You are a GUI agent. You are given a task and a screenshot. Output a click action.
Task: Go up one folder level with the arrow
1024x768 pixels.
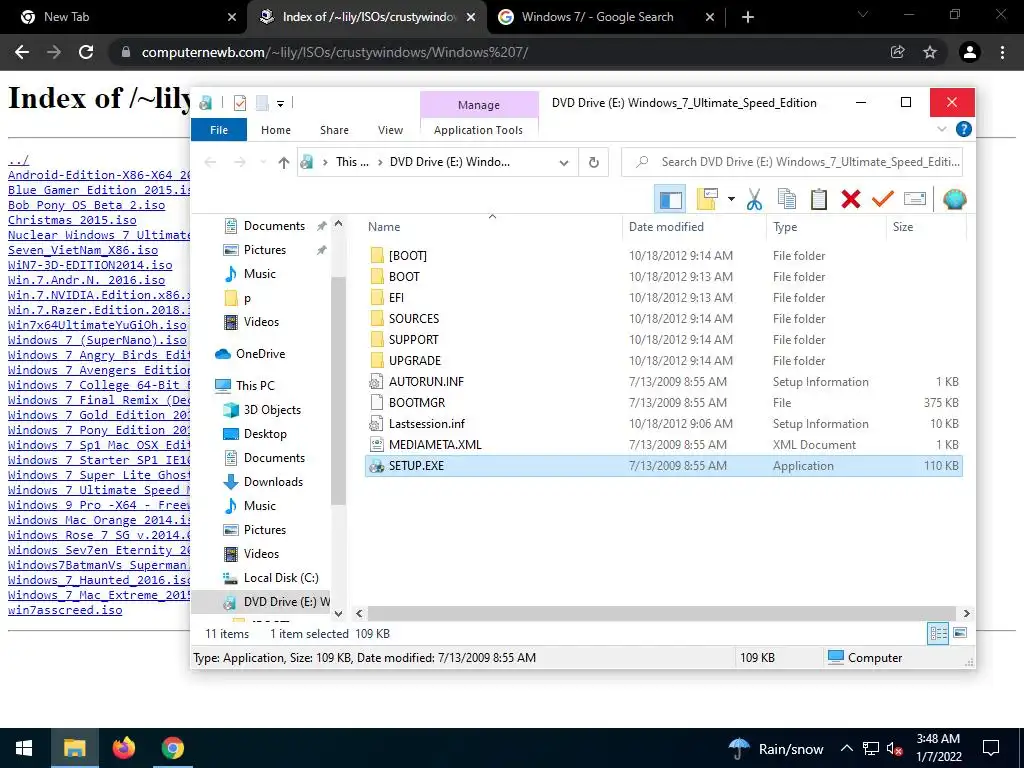point(283,163)
